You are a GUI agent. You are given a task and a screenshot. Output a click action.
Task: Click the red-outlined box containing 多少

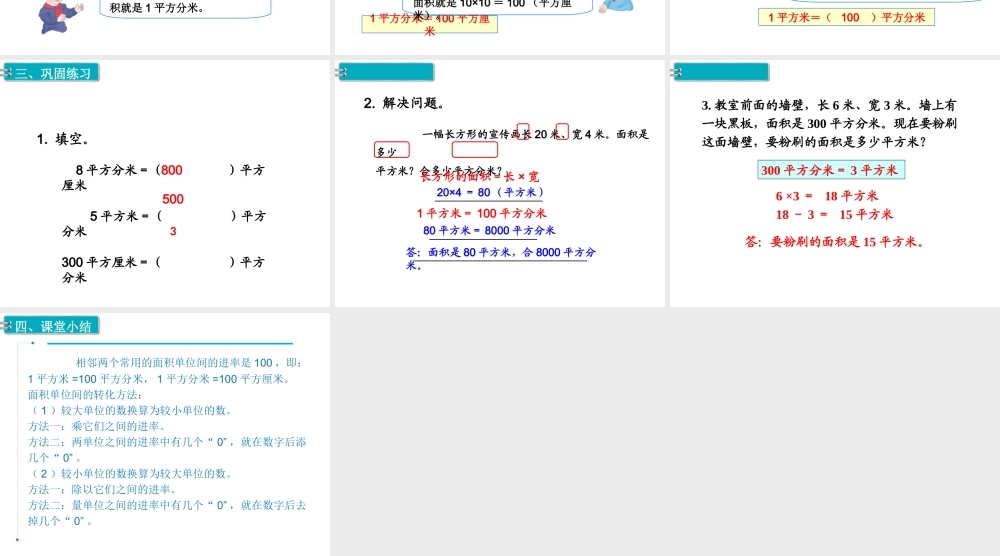(391, 151)
